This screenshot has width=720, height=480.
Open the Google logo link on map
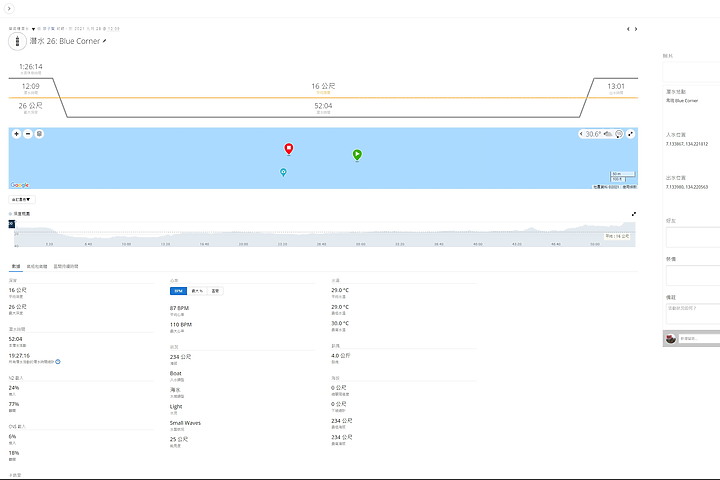(20, 185)
